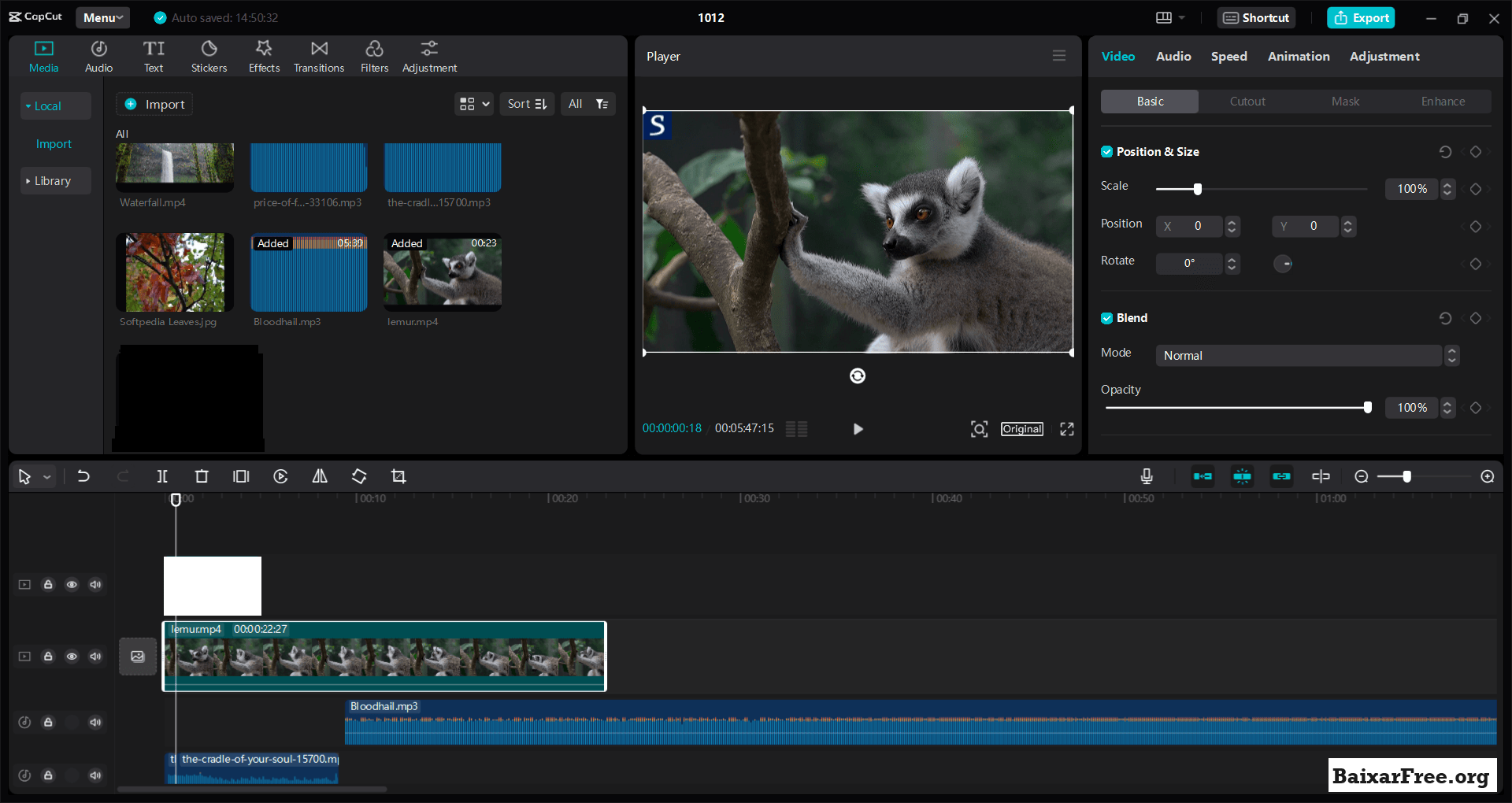Lock the lemur.mp4 video track
The height and width of the screenshot is (803, 1512).
[48, 657]
